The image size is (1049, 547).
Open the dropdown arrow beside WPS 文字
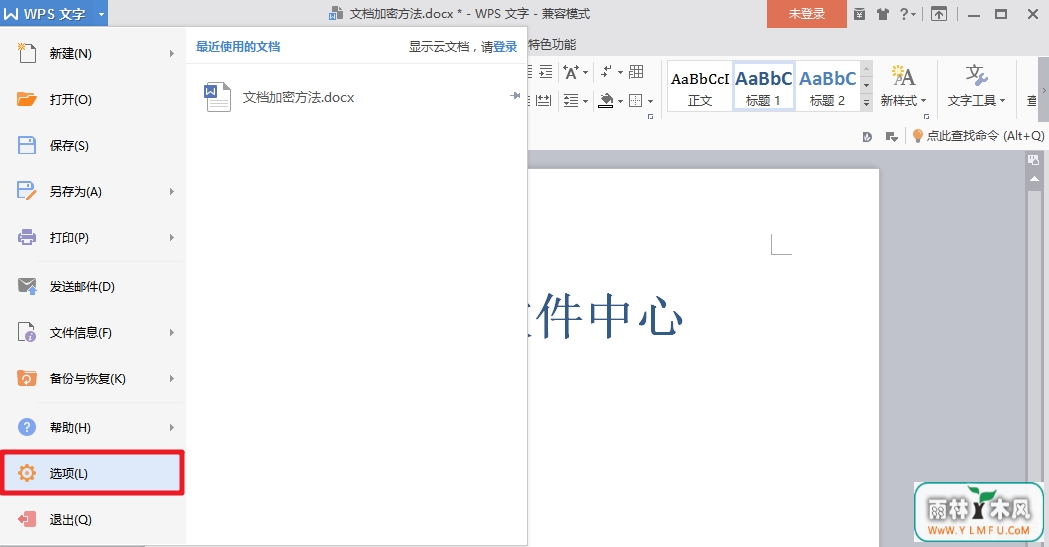[100, 14]
